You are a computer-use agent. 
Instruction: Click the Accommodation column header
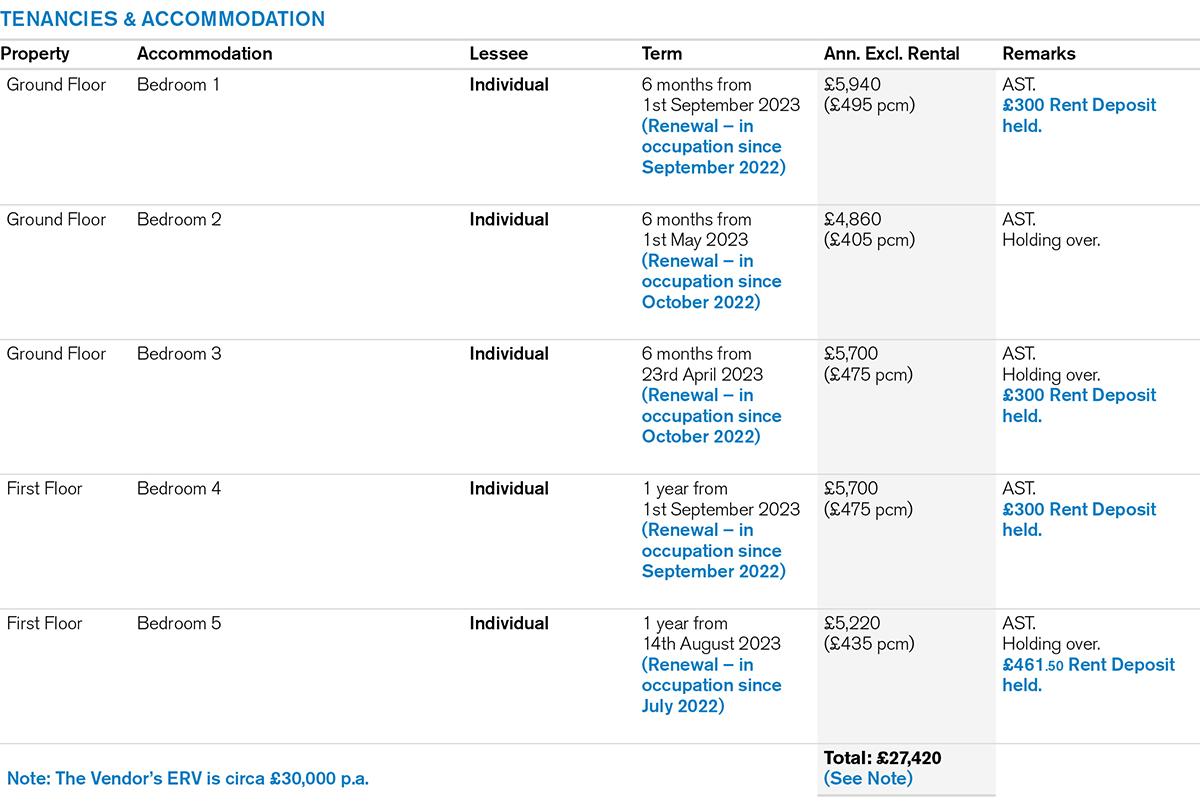click(x=204, y=54)
